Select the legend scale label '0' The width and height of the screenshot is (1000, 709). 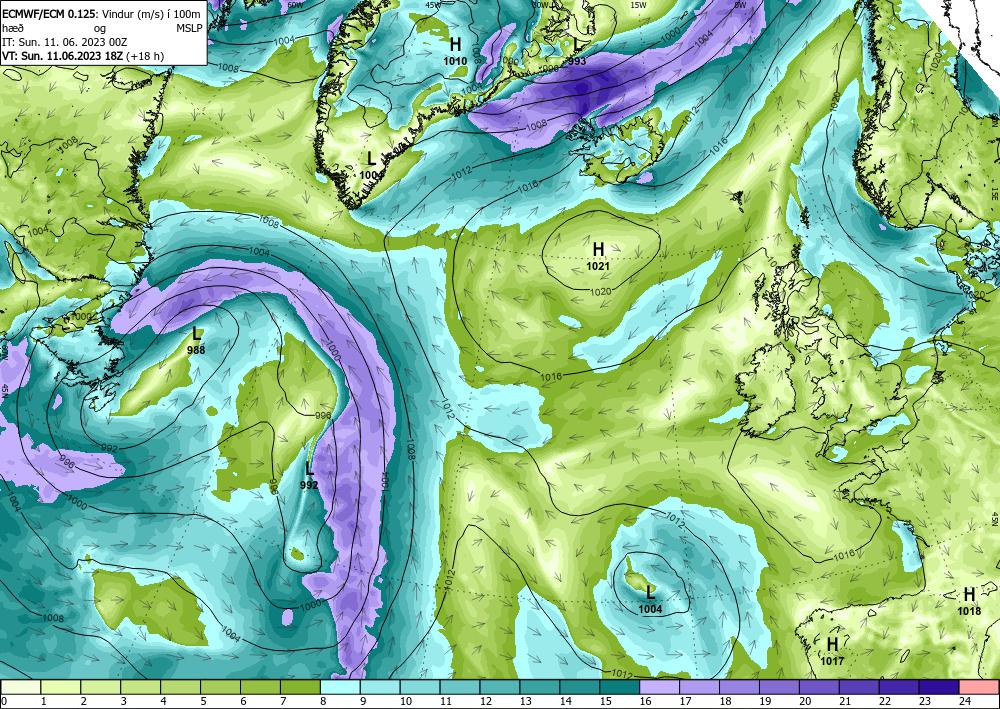4,702
